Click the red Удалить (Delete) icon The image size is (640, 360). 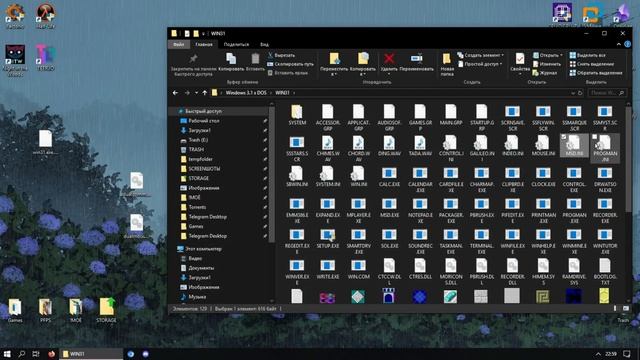tap(389, 58)
